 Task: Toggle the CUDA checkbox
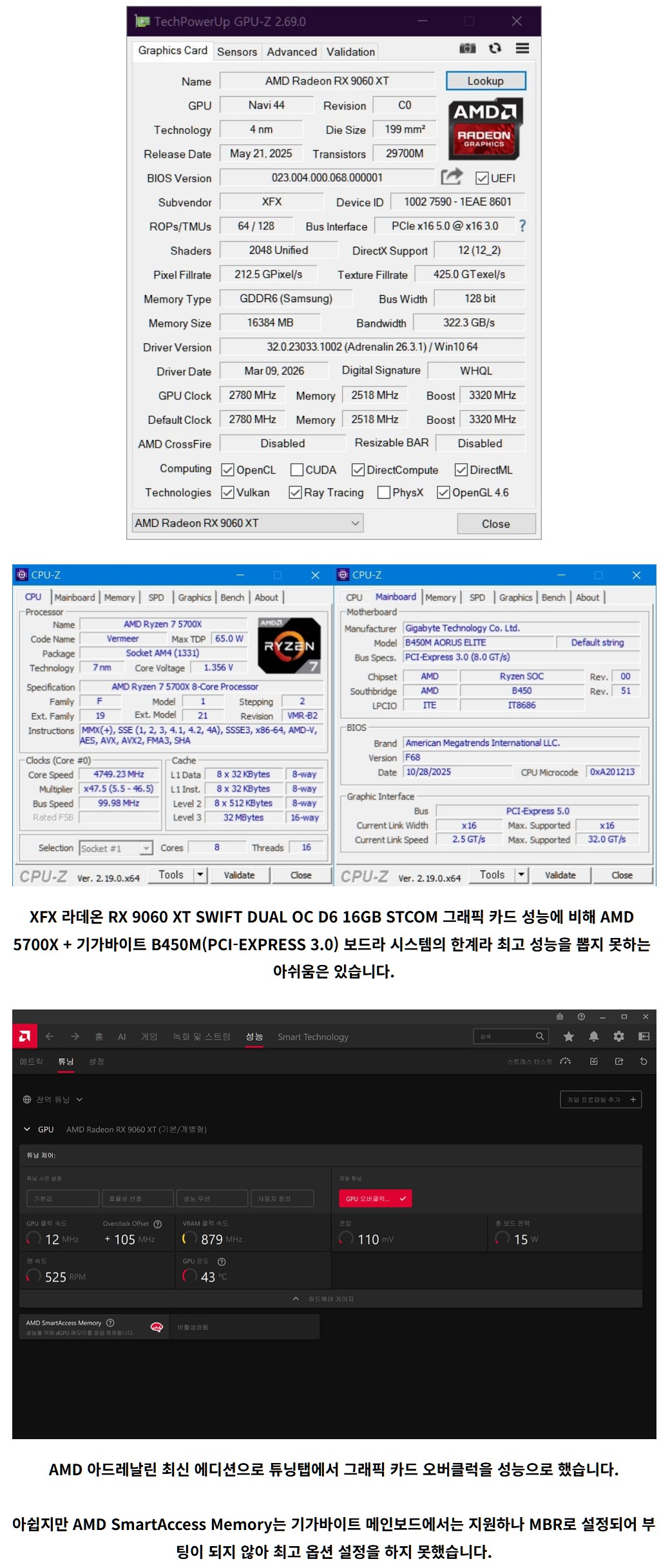296,470
